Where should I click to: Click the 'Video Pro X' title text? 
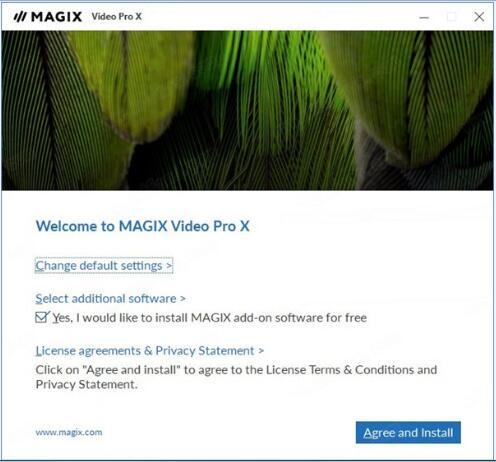pos(117,16)
